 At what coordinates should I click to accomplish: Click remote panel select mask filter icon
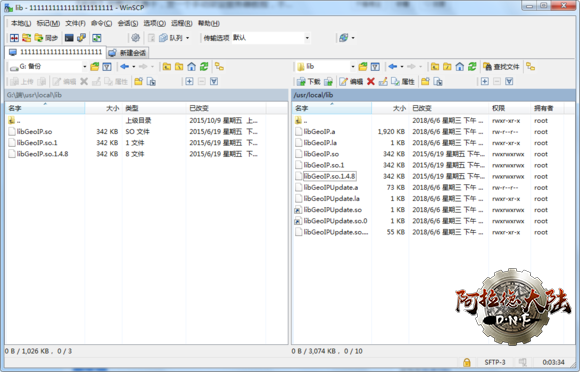tap(509, 82)
